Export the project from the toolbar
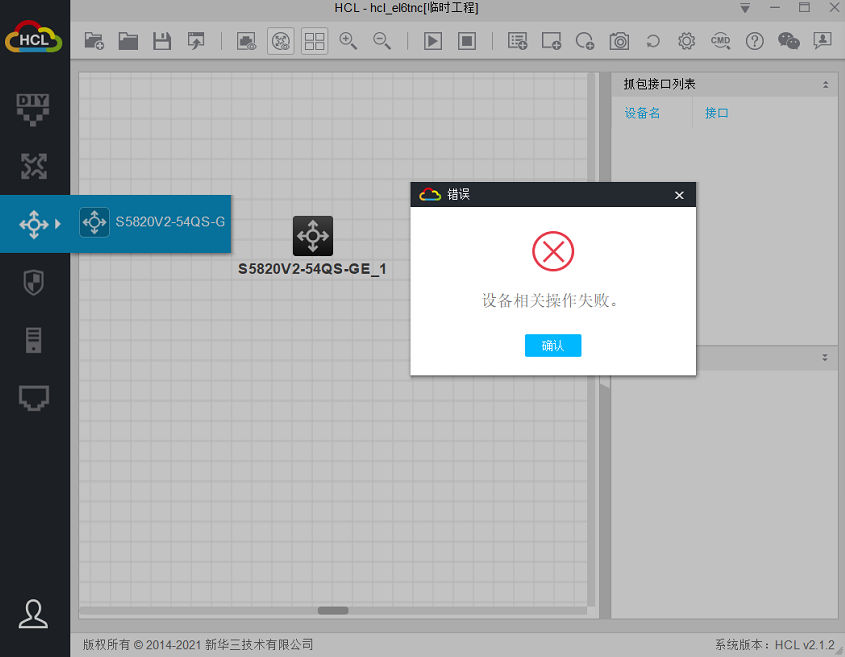This screenshot has height=657, width=845. tap(196, 41)
